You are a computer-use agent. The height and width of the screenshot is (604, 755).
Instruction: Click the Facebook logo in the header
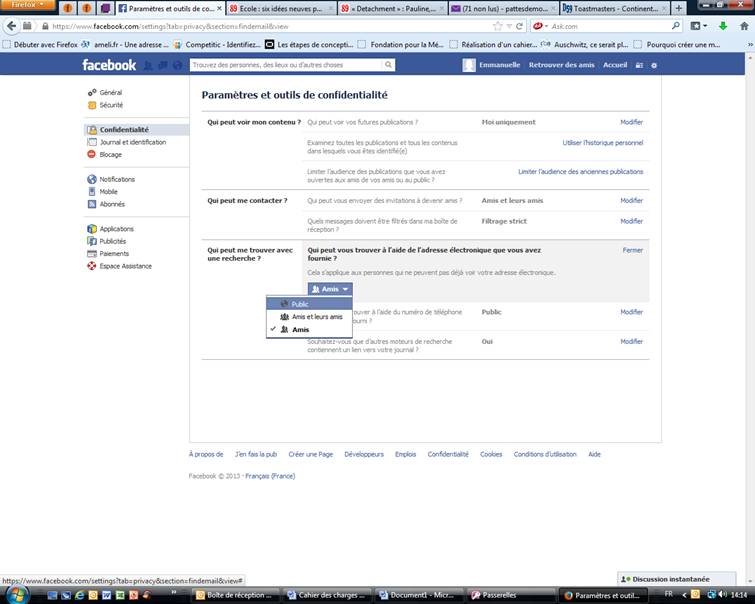tap(109, 65)
